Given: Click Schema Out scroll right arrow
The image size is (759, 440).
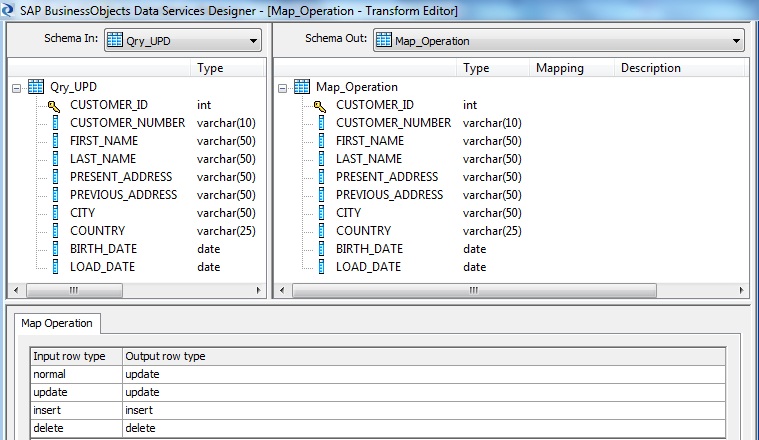Looking at the screenshot, I should point(741,290).
